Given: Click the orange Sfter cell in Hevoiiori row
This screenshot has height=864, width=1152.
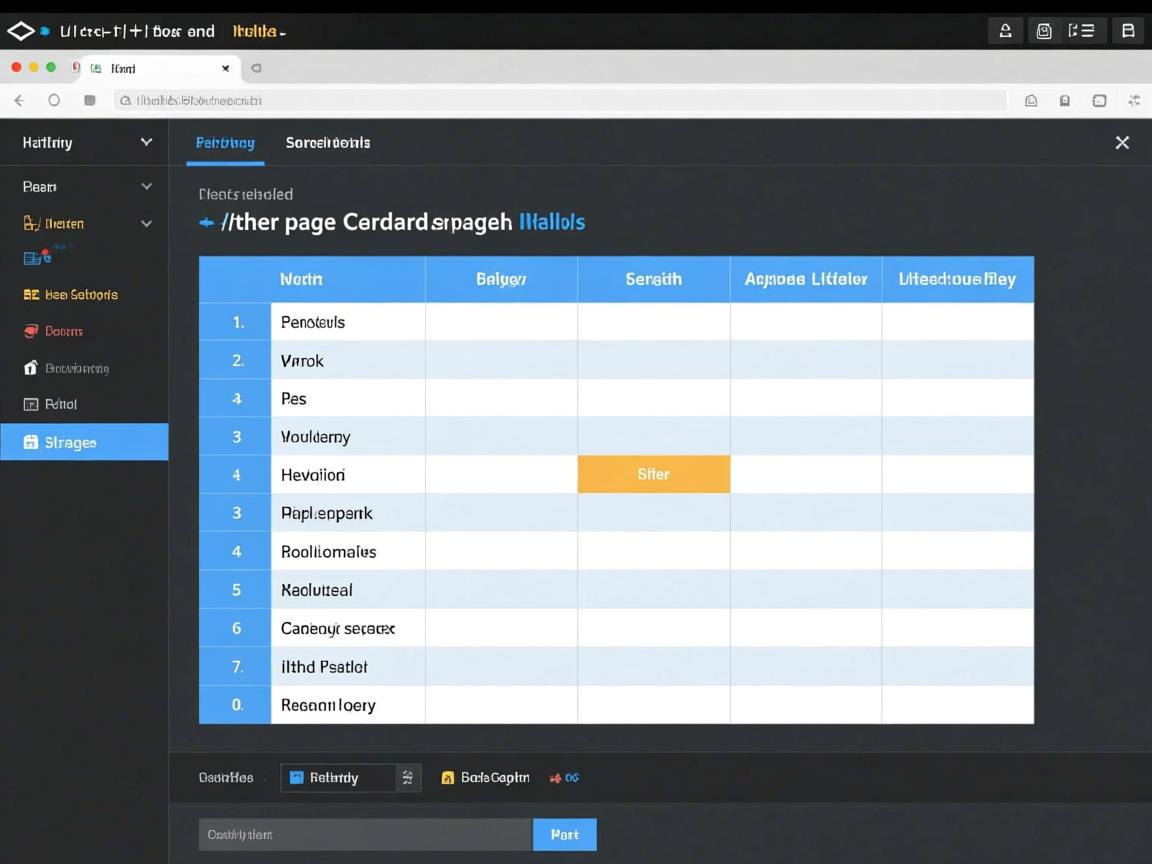Looking at the screenshot, I should (x=653, y=474).
